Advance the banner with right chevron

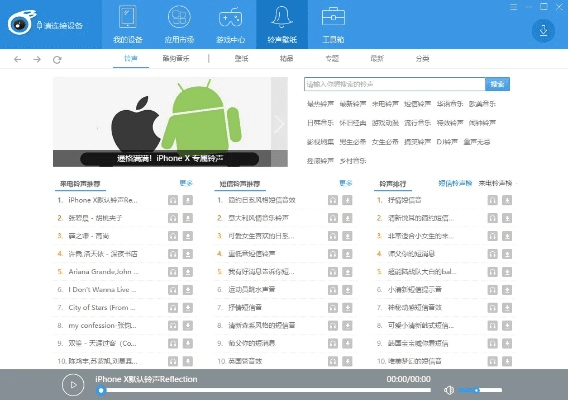pyautogui.click(x=279, y=124)
